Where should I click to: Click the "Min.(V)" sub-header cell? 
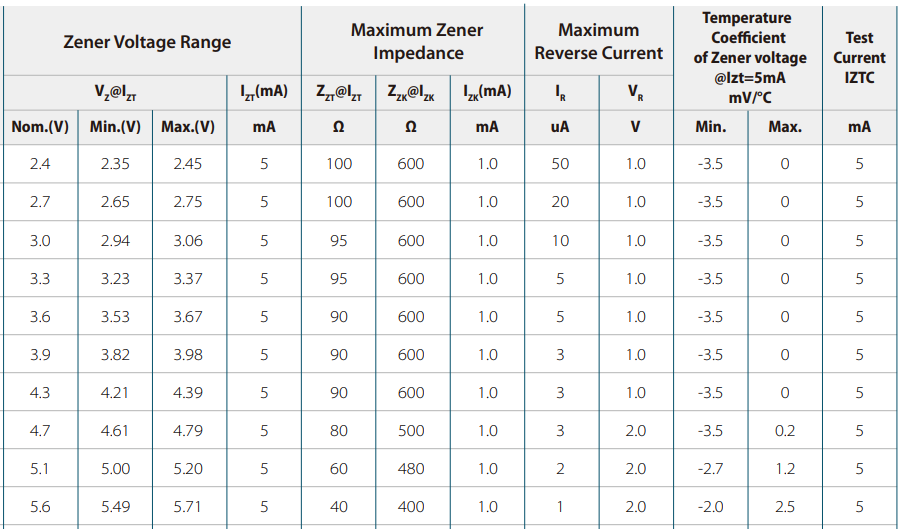pos(115,127)
